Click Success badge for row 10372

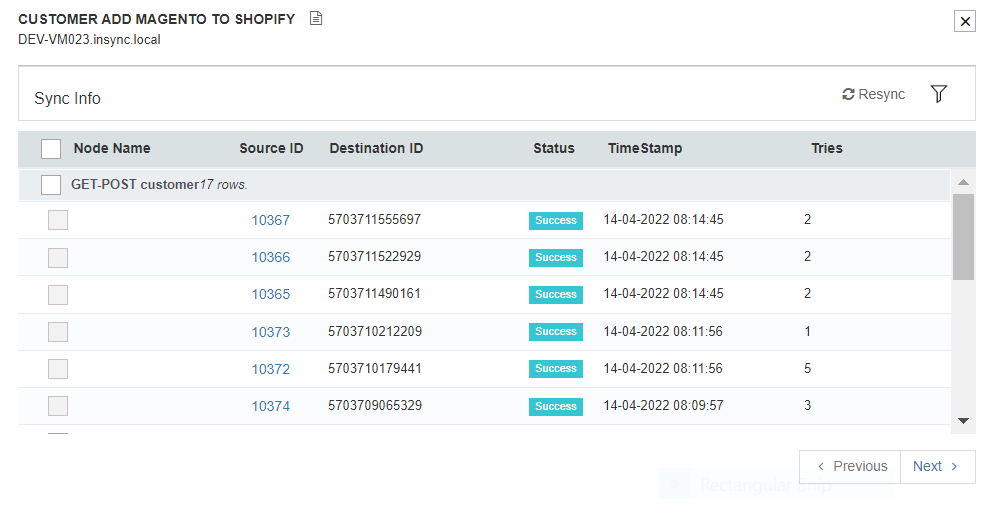[x=555, y=369]
